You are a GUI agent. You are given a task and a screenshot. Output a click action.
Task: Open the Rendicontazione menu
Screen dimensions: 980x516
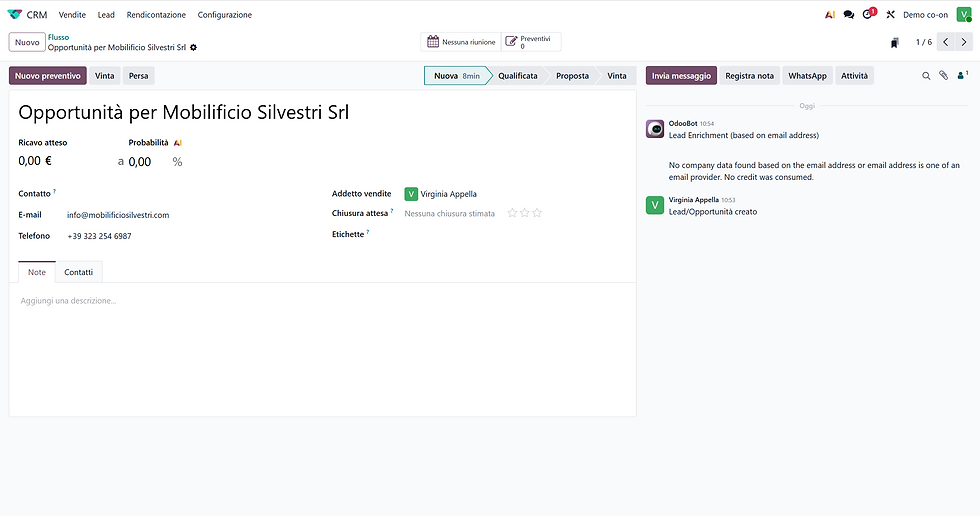(156, 14)
